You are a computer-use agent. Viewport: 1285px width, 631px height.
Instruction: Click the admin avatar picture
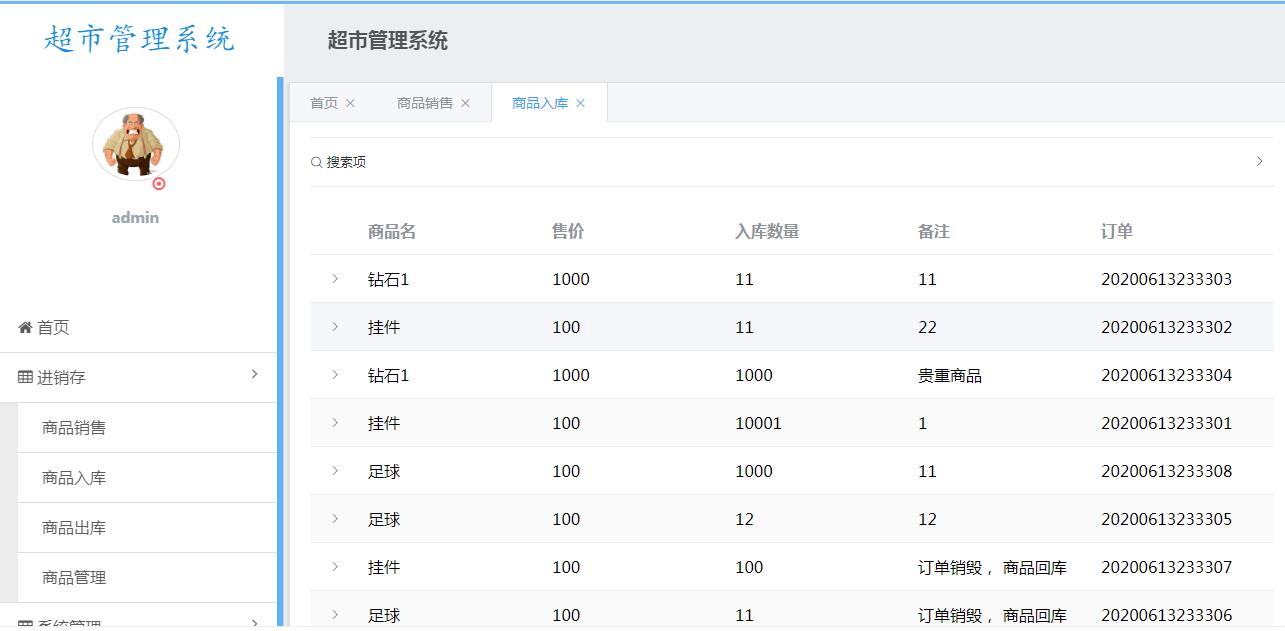[136, 144]
